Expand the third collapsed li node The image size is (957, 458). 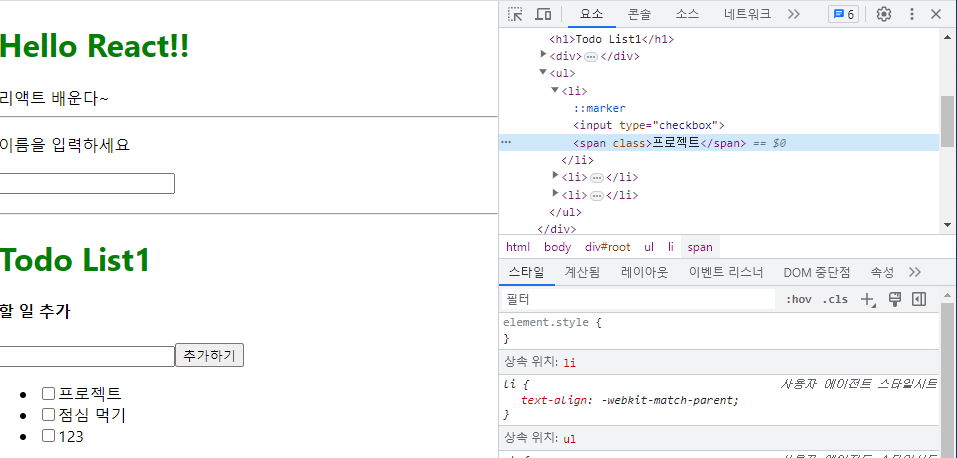555,193
